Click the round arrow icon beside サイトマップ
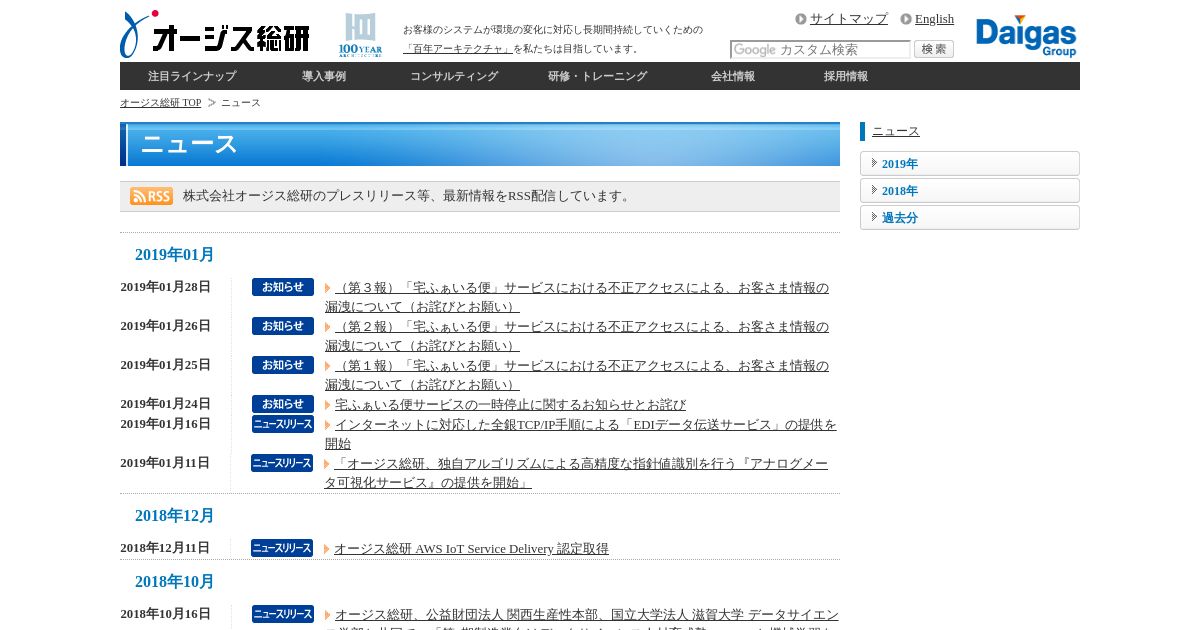Viewport: 1200px width, 630px height. click(x=801, y=19)
